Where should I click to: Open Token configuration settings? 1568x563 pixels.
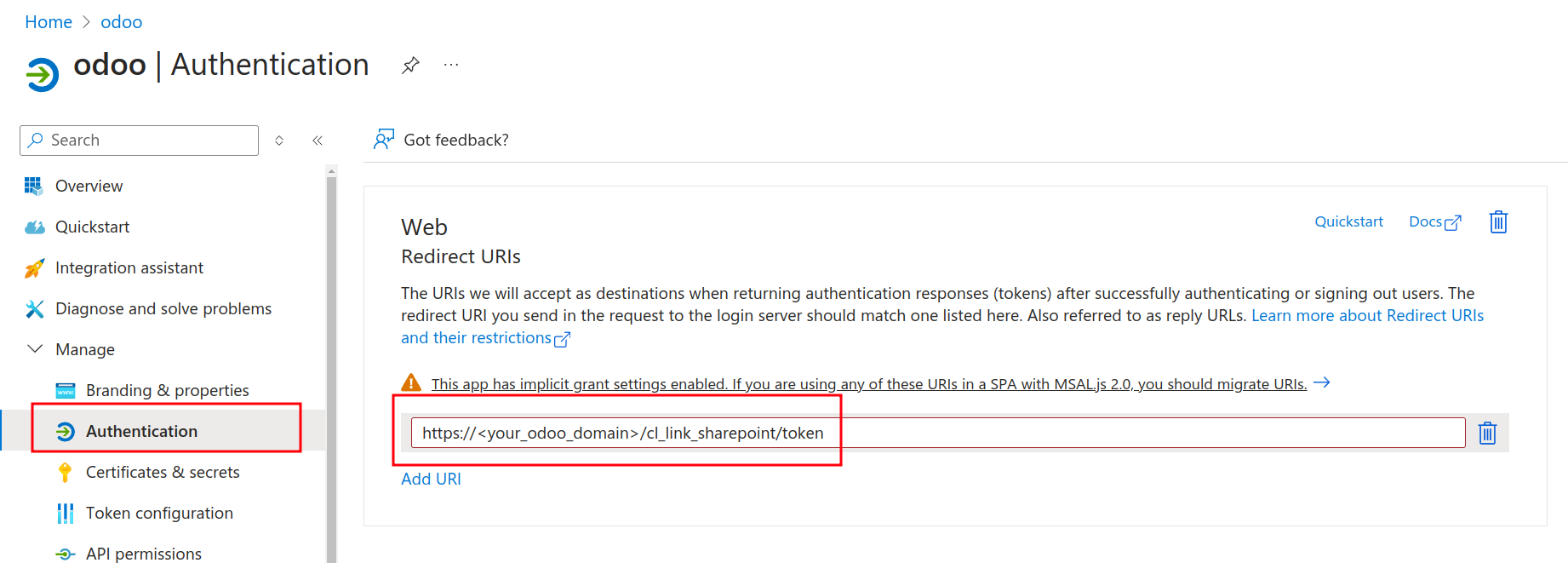pyautogui.click(x=159, y=513)
